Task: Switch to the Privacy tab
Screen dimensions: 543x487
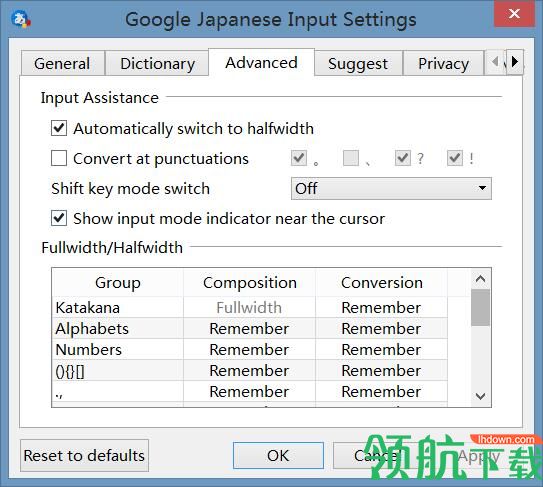Action: pyautogui.click(x=443, y=64)
